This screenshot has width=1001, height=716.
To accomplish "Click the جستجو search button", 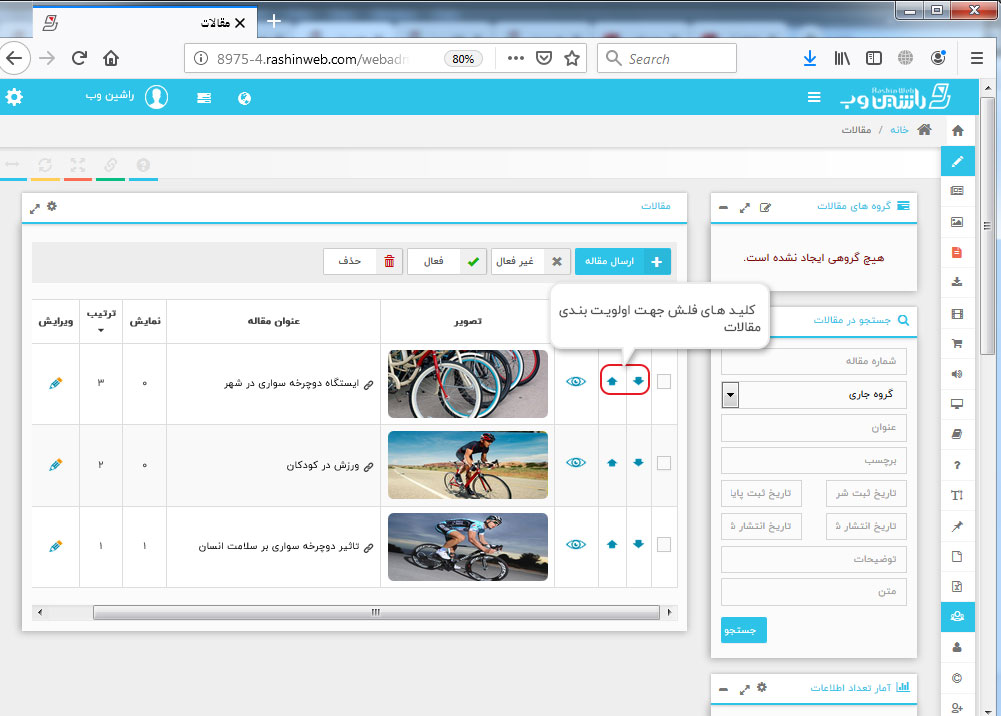I will 743,630.
